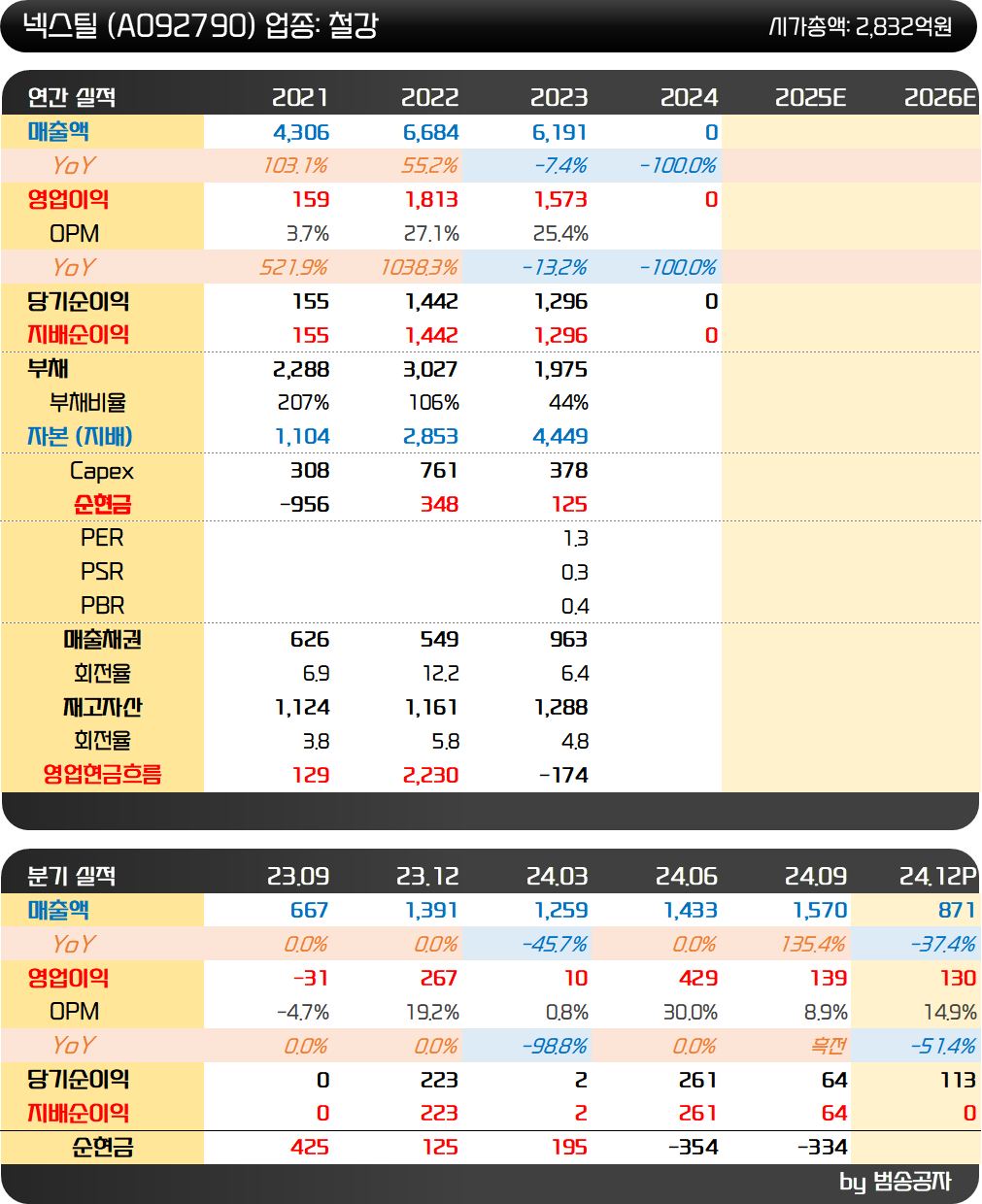982x1204 pixels.
Task: Select quarterly 매출액 value 1,570
Action: click(820, 911)
